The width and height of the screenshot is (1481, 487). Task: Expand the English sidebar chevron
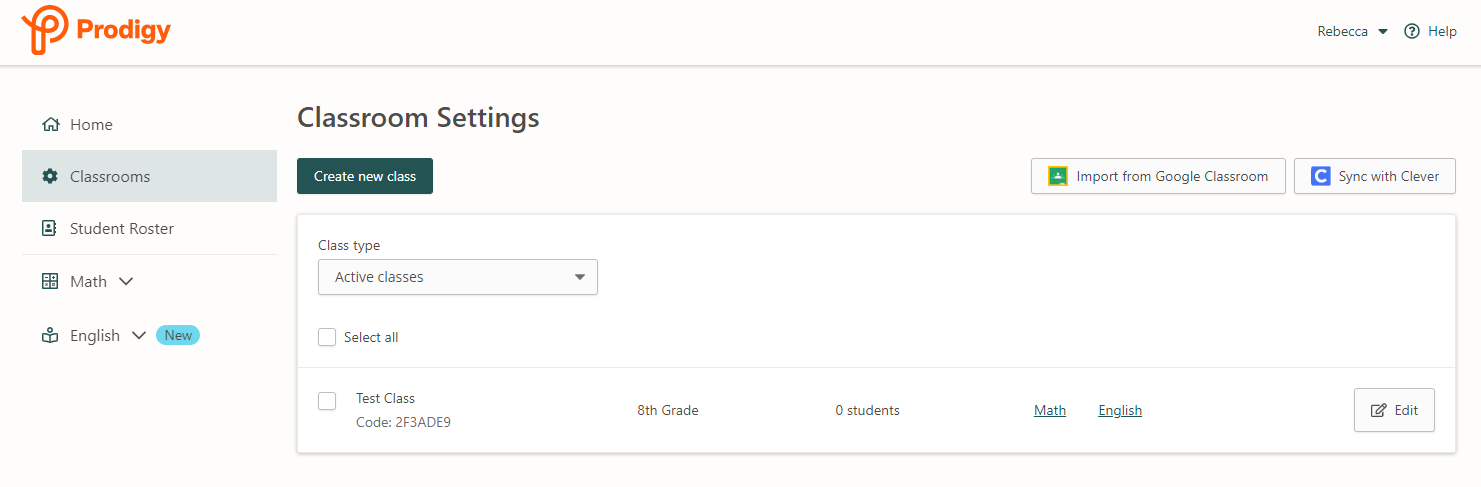pyautogui.click(x=139, y=336)
